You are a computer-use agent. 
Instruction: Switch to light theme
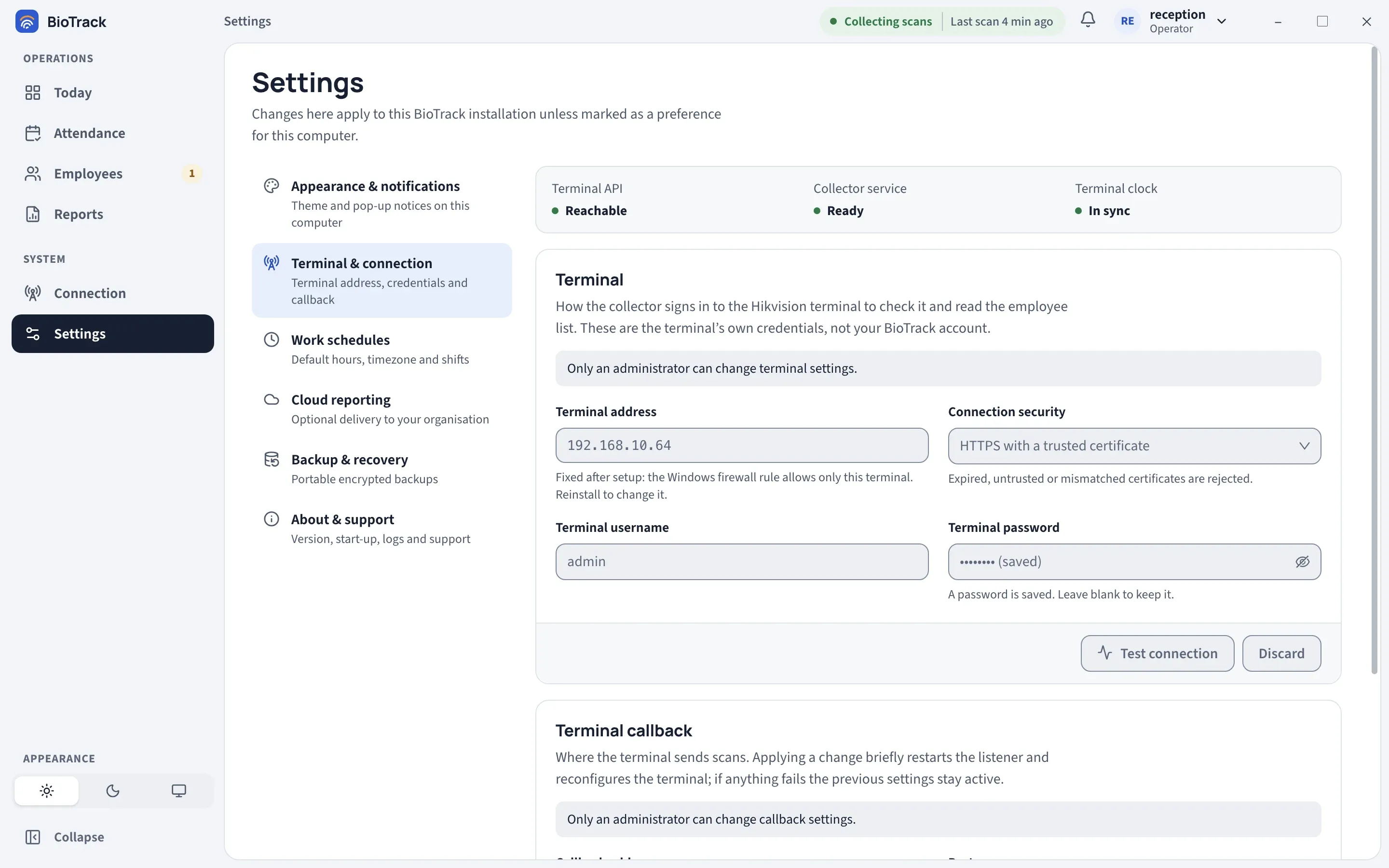click(x=46, y=790)
